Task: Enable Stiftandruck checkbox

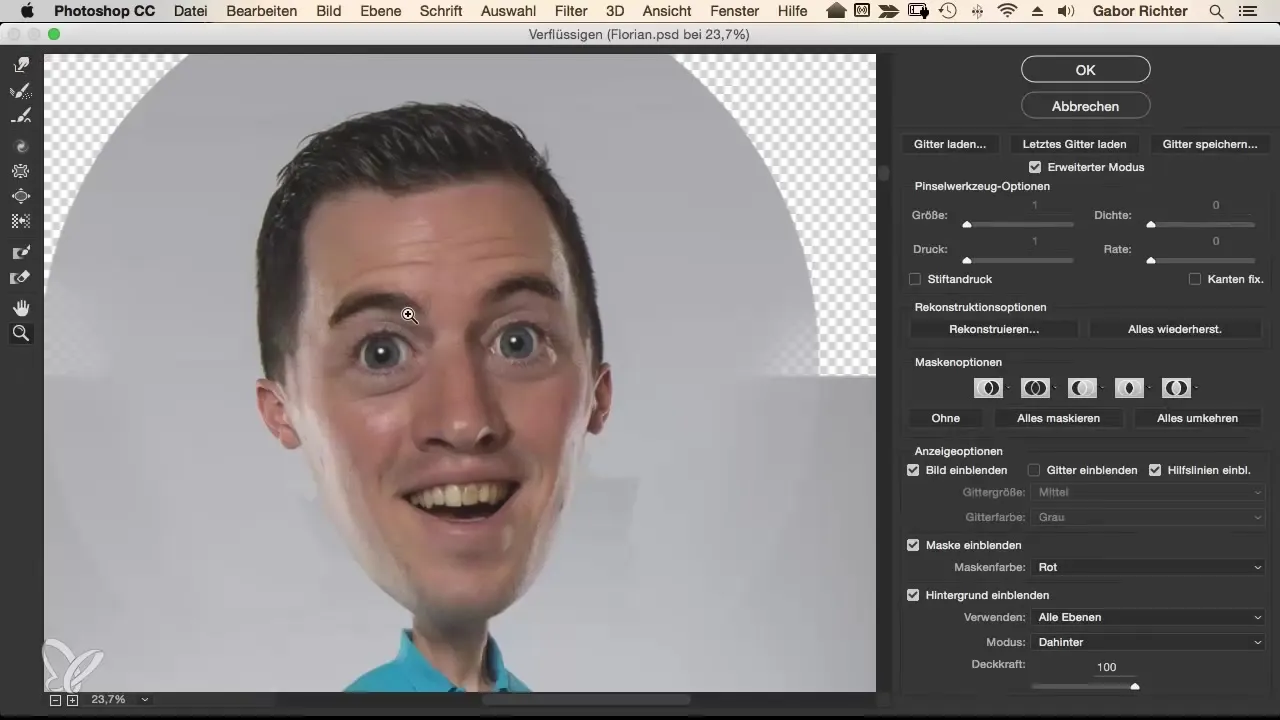Action: (914, 279)
